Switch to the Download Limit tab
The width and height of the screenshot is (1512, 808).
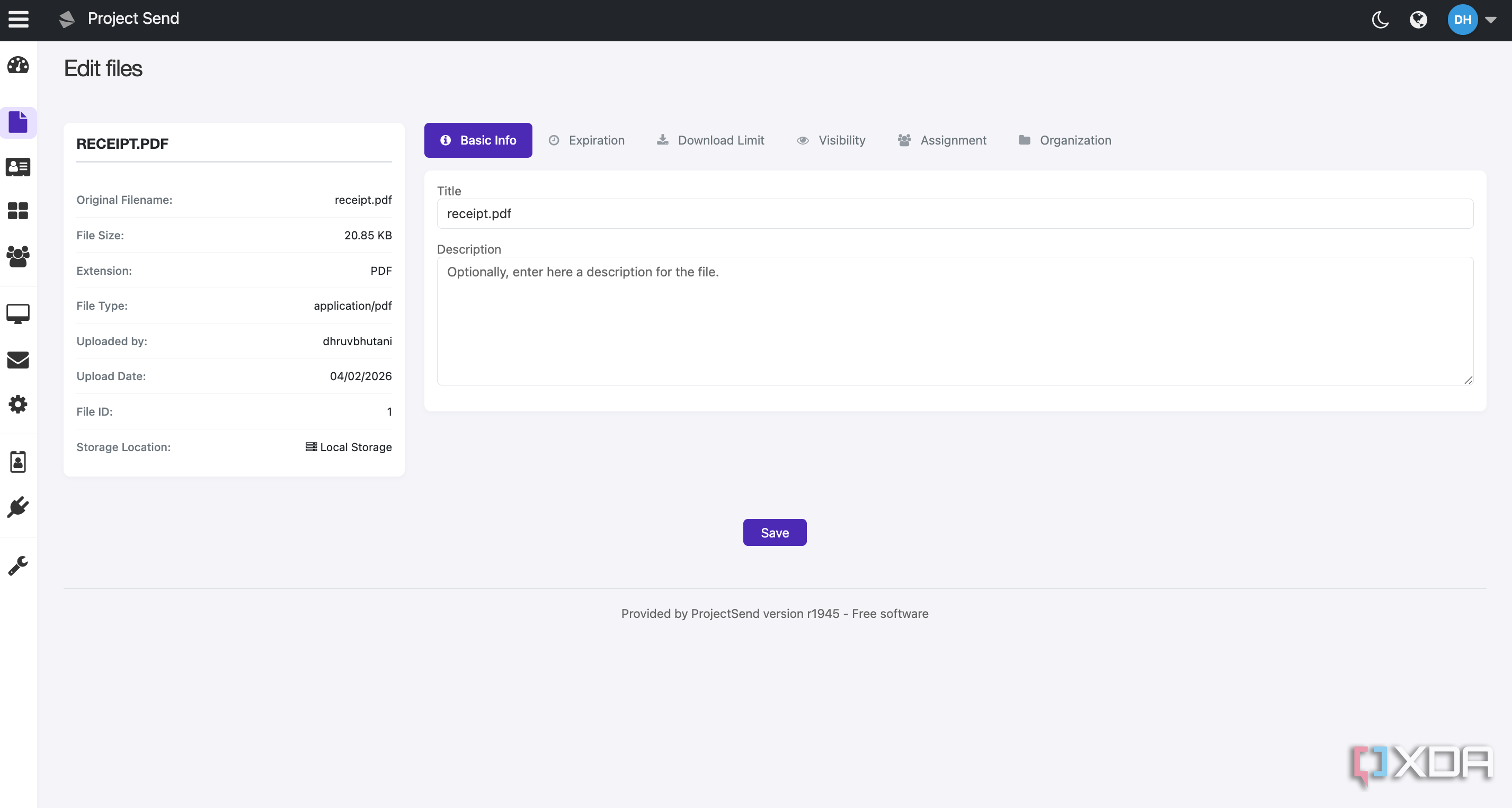pos(710,140)
